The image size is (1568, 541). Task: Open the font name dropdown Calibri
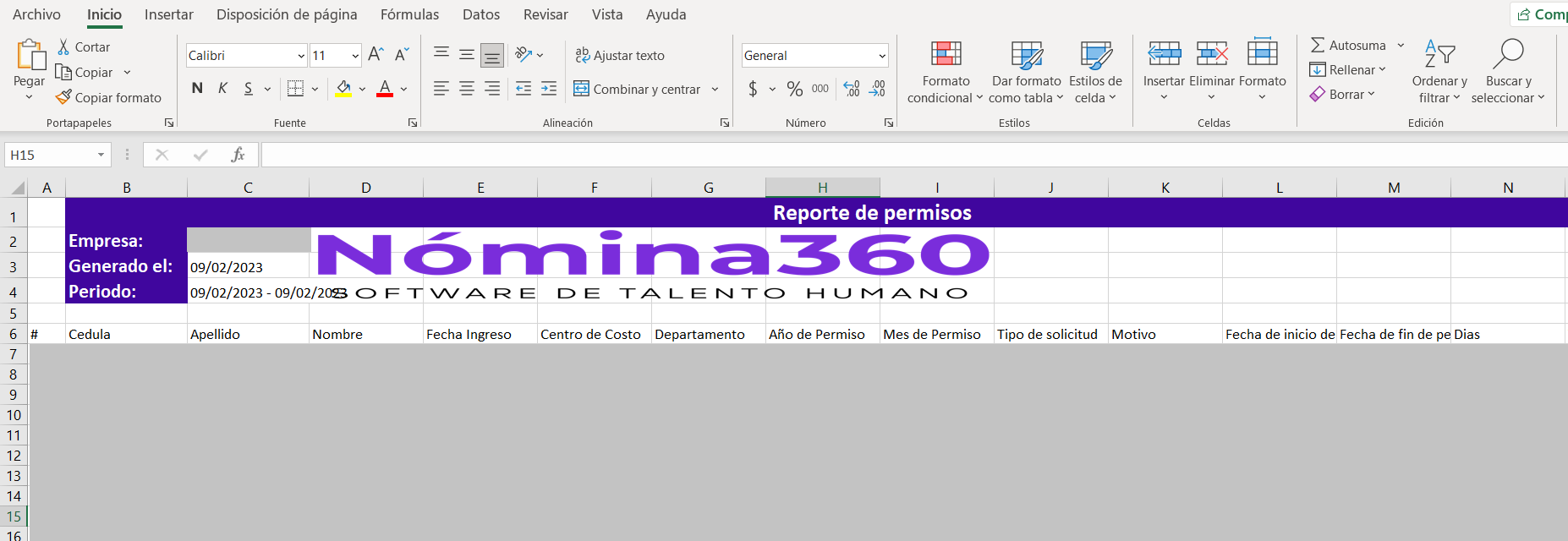301,56
